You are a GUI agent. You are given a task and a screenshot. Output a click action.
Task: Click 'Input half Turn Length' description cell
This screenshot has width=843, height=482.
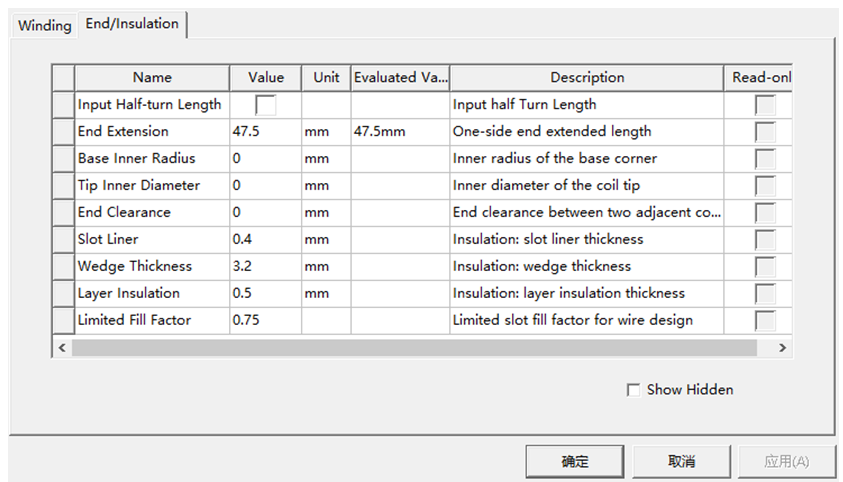(x=587, y=105)
